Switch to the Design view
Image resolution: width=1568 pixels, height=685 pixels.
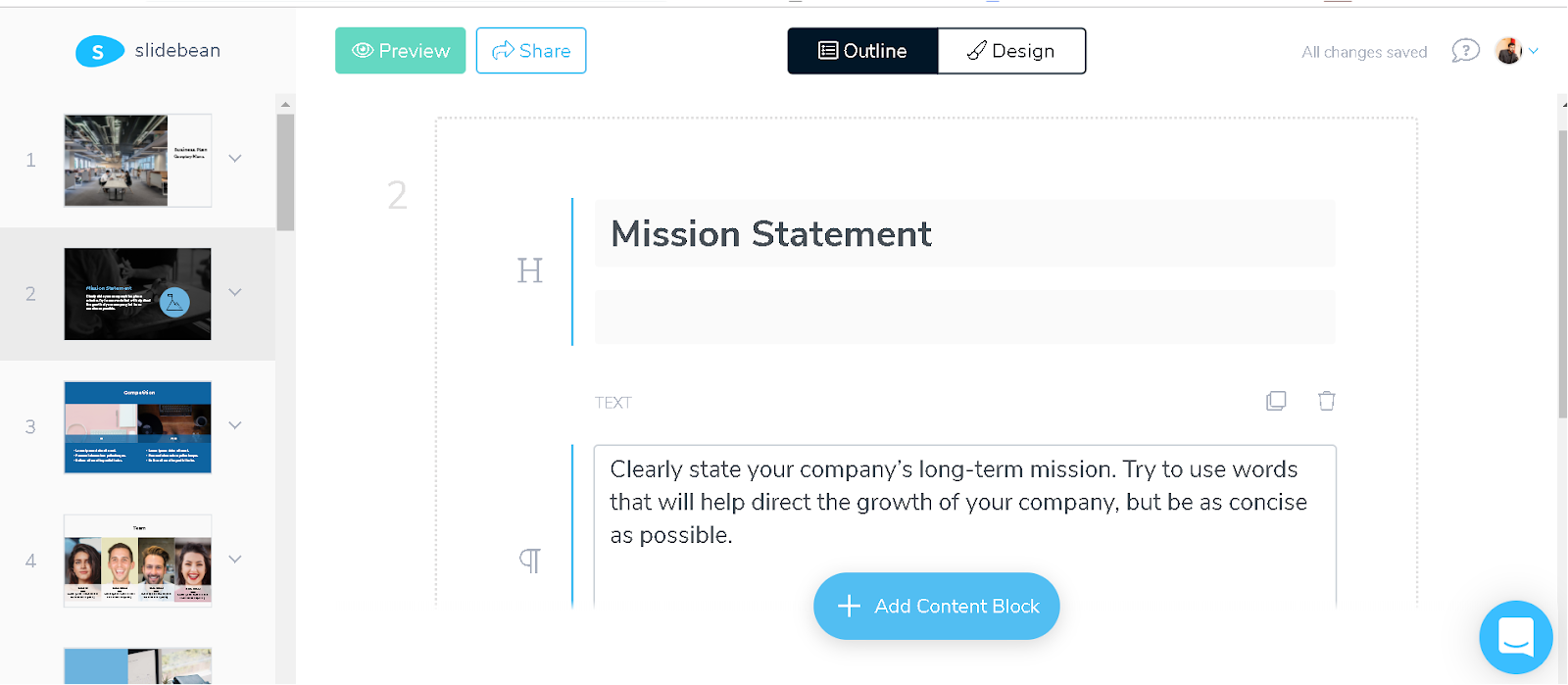1011,51
